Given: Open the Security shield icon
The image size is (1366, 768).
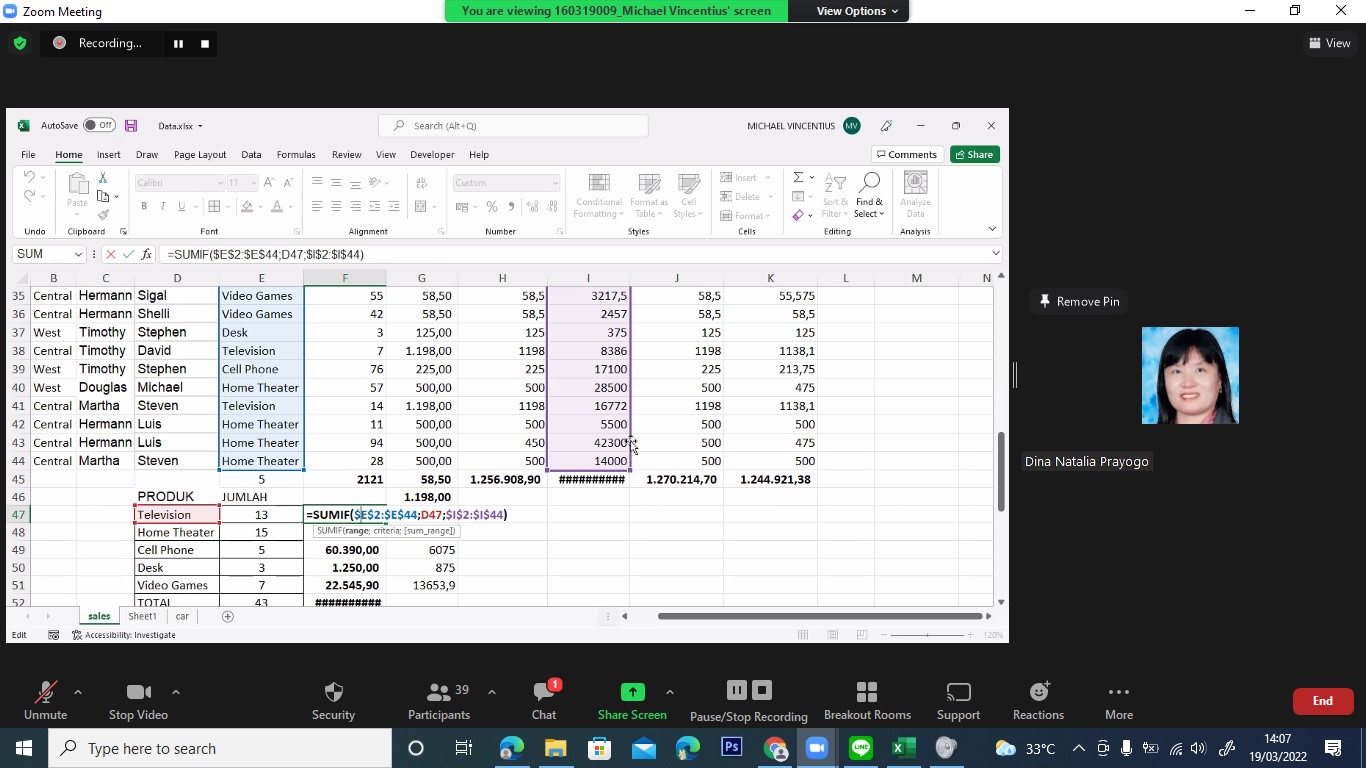Looking at the screenshot, I should (333, 692).
